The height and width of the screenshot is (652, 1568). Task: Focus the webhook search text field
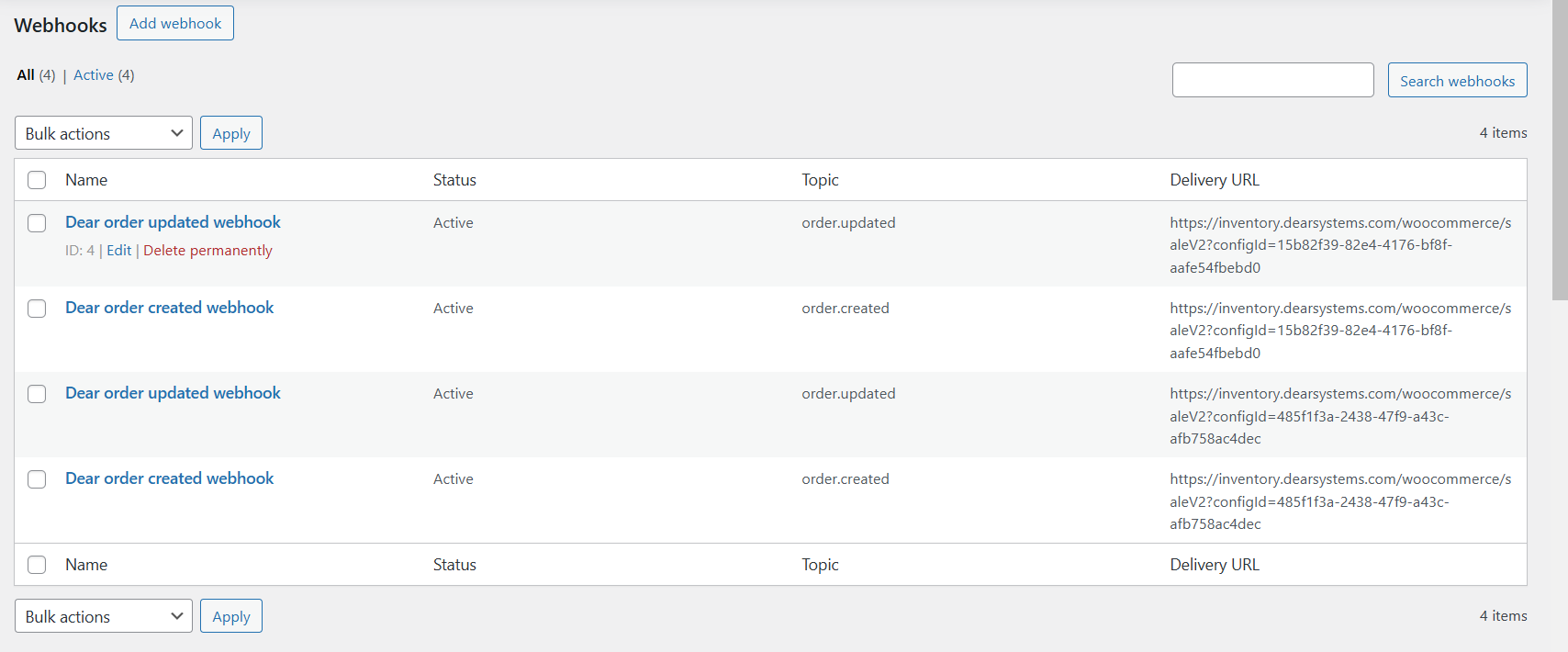1272,80
